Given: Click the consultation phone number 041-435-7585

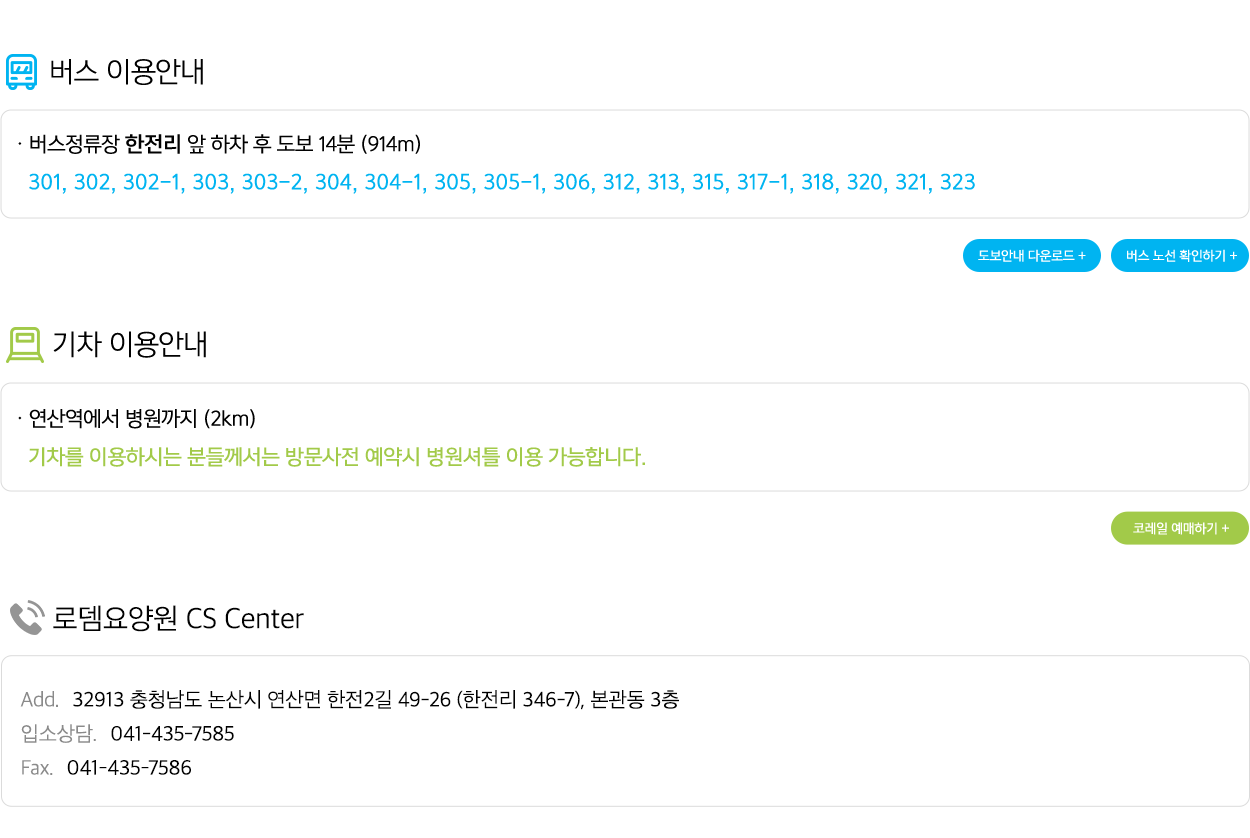Looking at the screenshot, I should 172,734.
